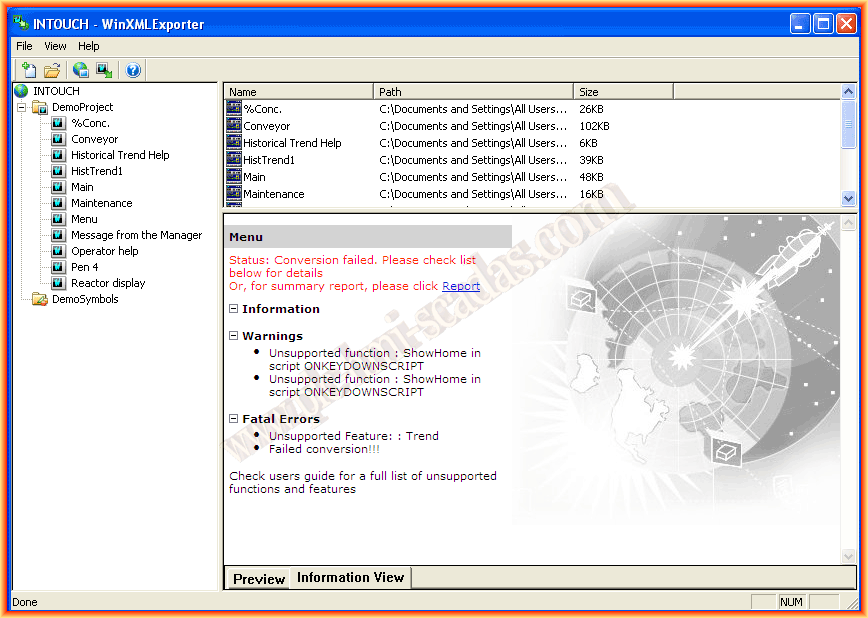Open the summary Report link
Viewport: 868px width, 618px height.
[461, 286]
